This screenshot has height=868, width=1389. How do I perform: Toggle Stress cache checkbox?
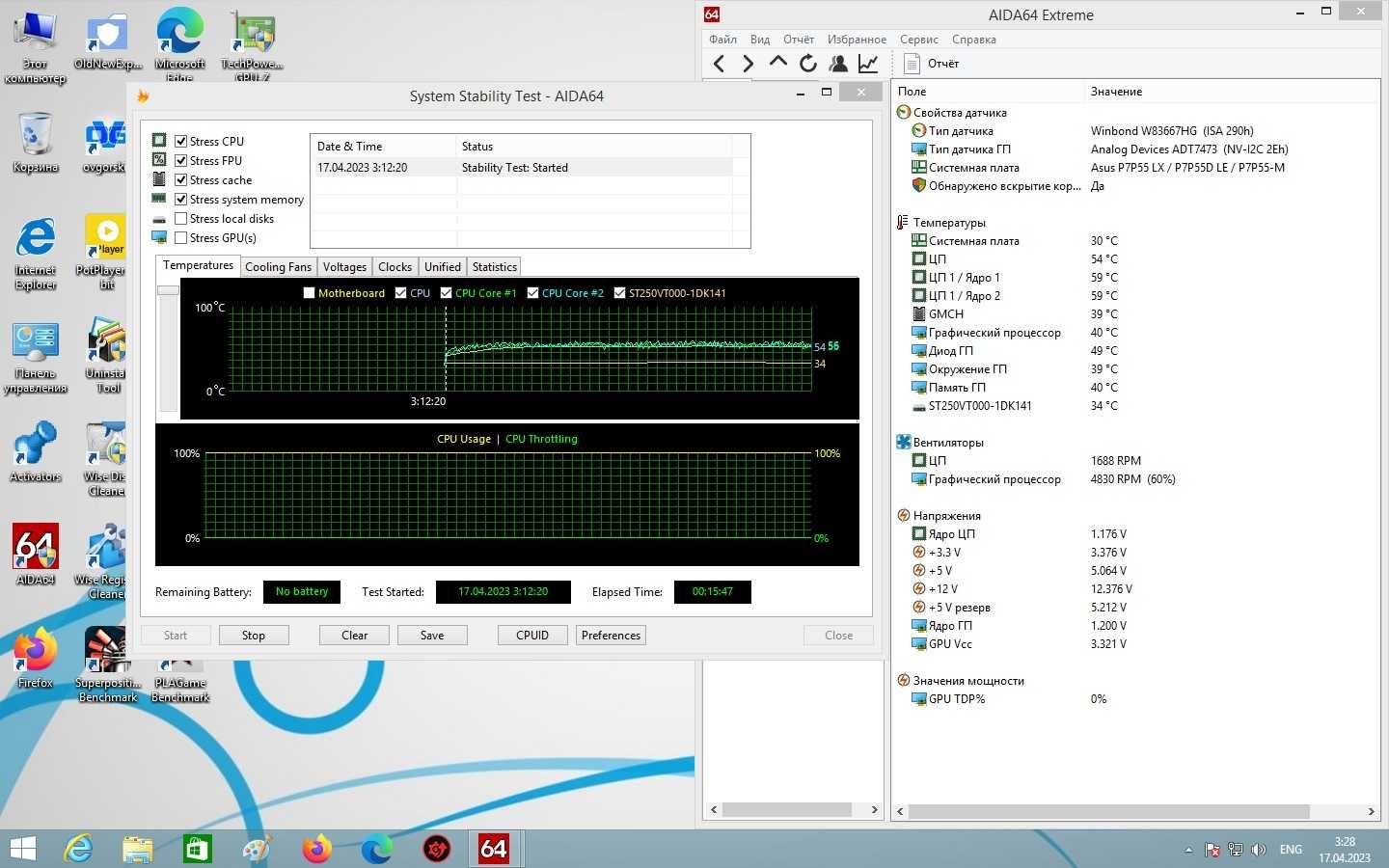pos(180,179)
